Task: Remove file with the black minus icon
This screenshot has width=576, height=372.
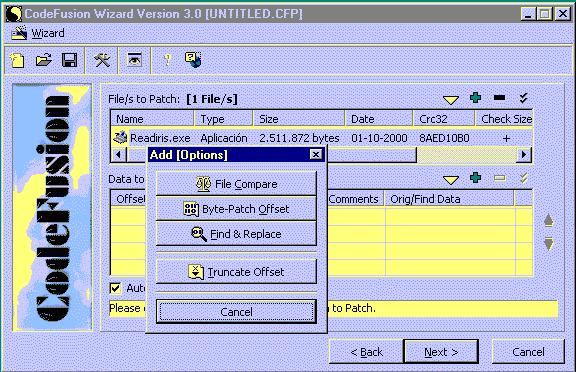Action: coord(500,98)
